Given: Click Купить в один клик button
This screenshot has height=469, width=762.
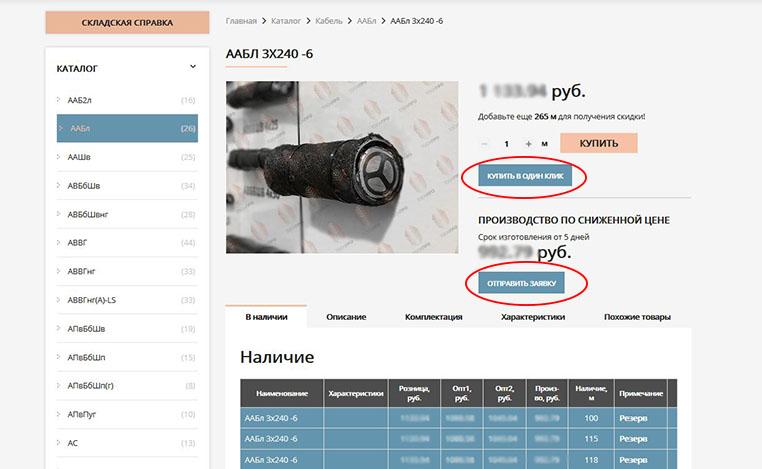Looking at the screenshot, I should point(525,176).
